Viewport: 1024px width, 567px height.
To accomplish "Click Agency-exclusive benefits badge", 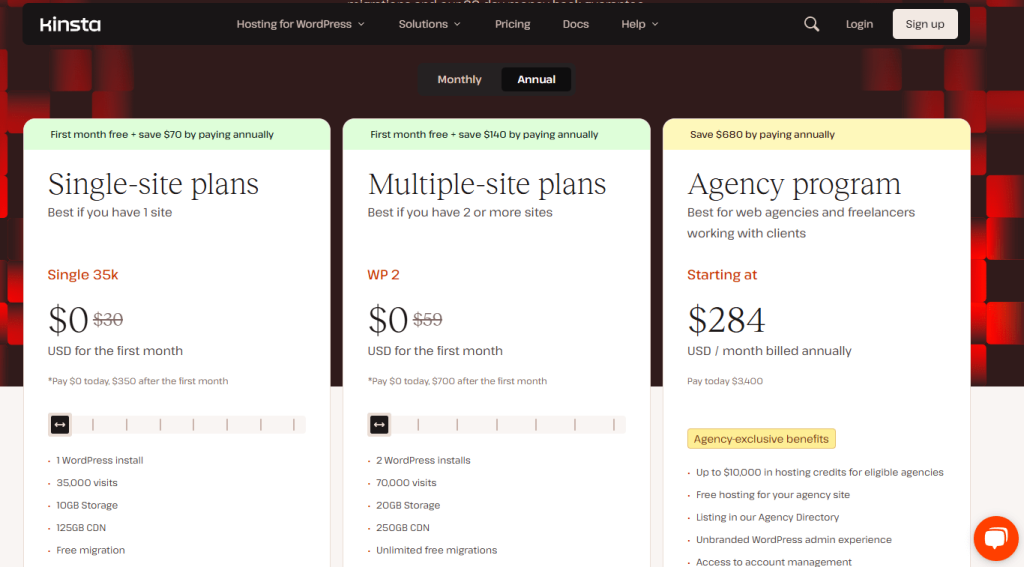I will pyautogui.click(x=761, y=439).
